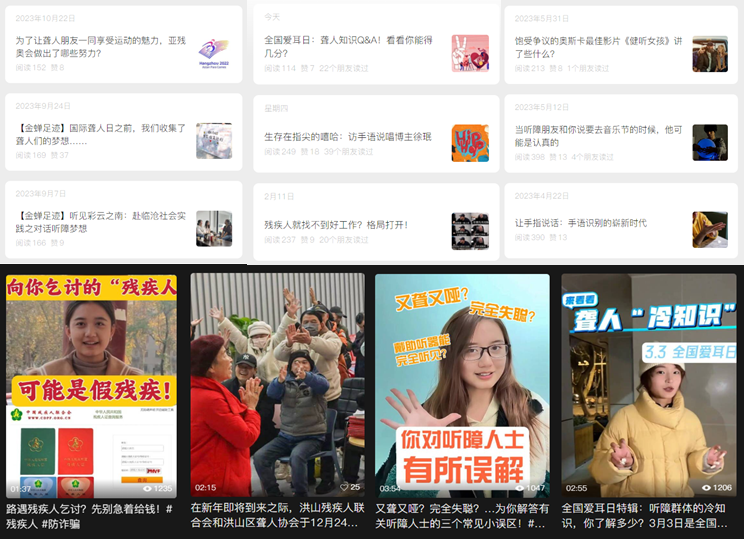The image size is (744, 539).
Task: Click the eye view-count icon showing 1047
Action: coord(521,488)
